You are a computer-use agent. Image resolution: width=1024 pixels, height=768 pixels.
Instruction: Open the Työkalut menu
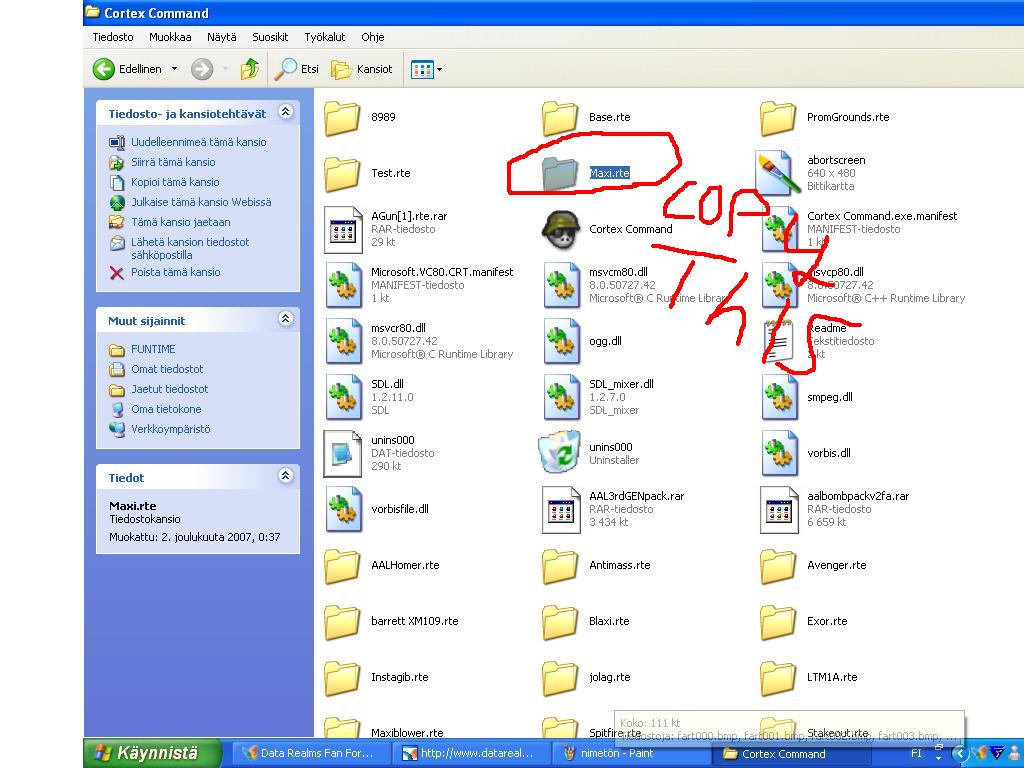point(324,37)
